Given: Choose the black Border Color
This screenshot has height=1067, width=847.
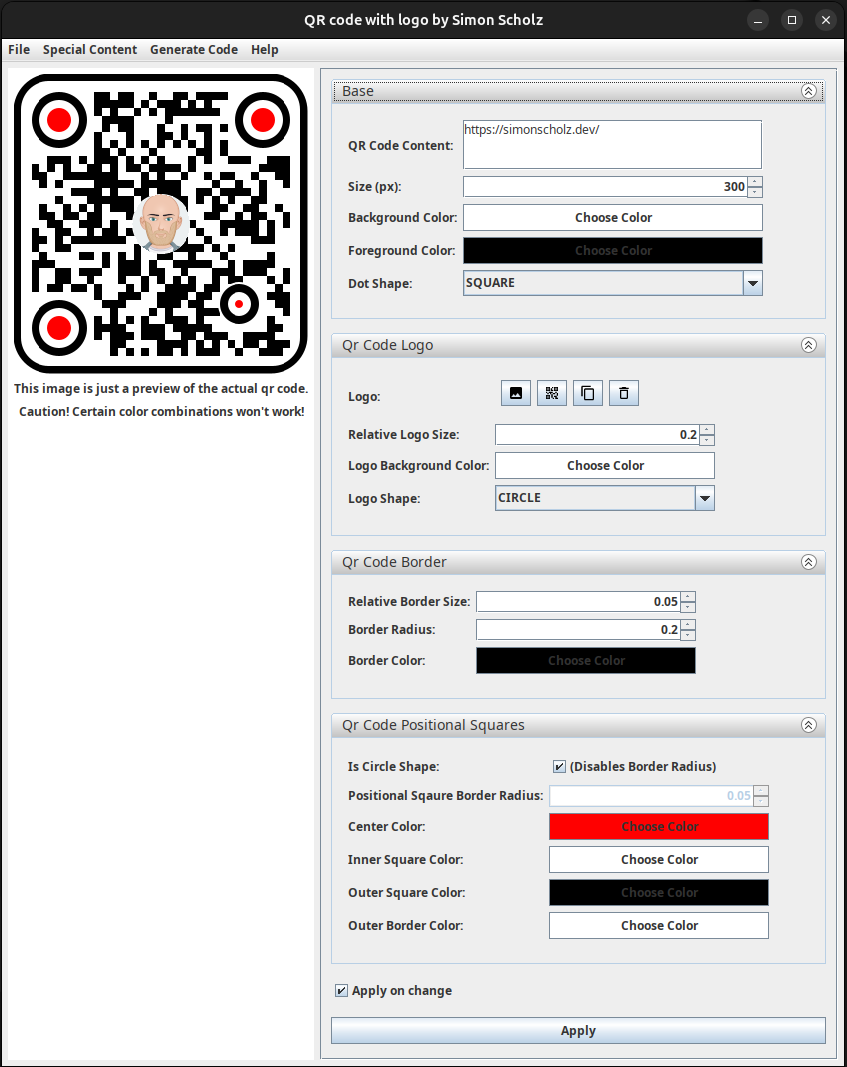Looking at the screenshot, I should (x=586, y=661).
